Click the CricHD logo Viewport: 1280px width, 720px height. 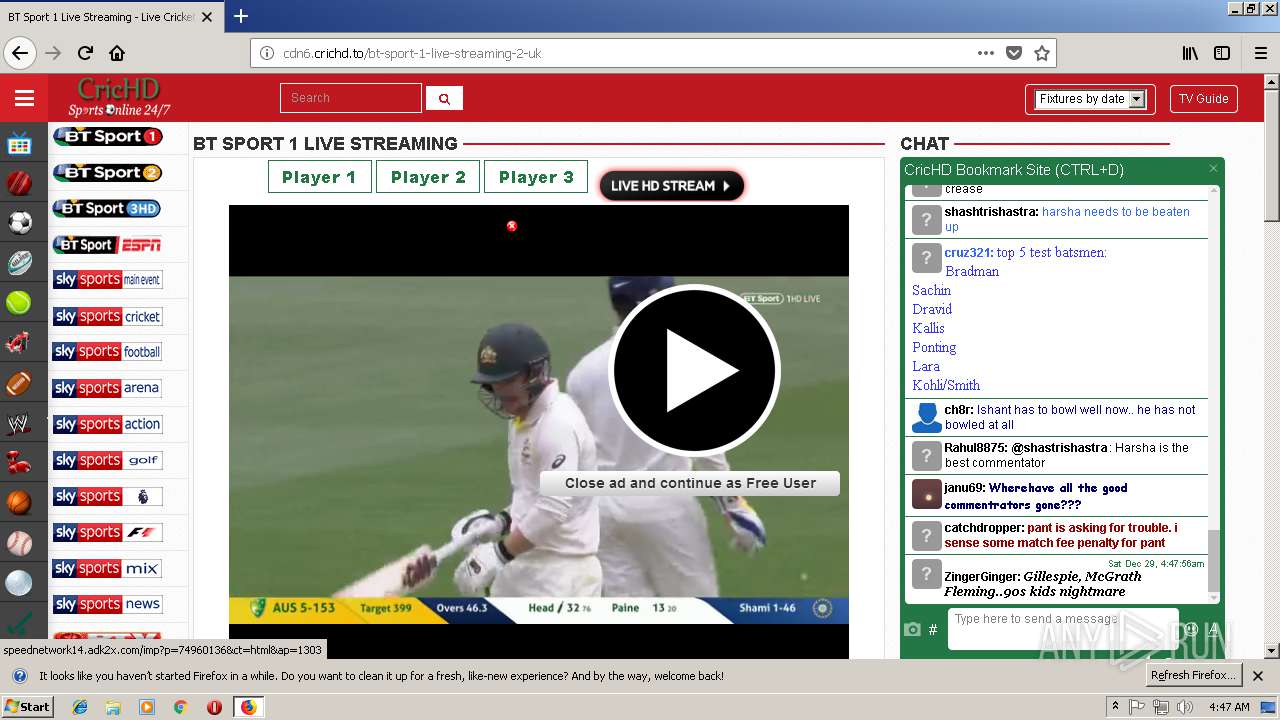119,97
